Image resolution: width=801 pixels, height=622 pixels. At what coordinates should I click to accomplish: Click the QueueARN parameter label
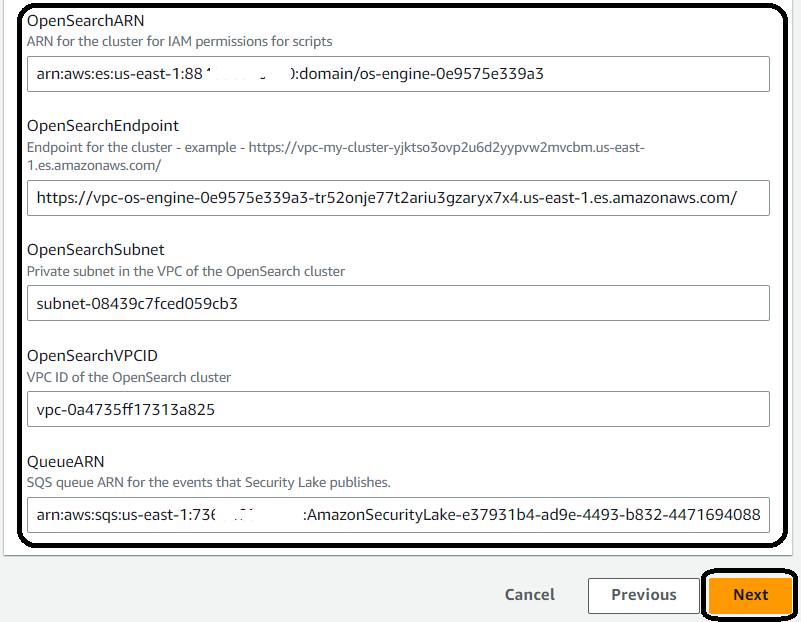tap(65, 462)
